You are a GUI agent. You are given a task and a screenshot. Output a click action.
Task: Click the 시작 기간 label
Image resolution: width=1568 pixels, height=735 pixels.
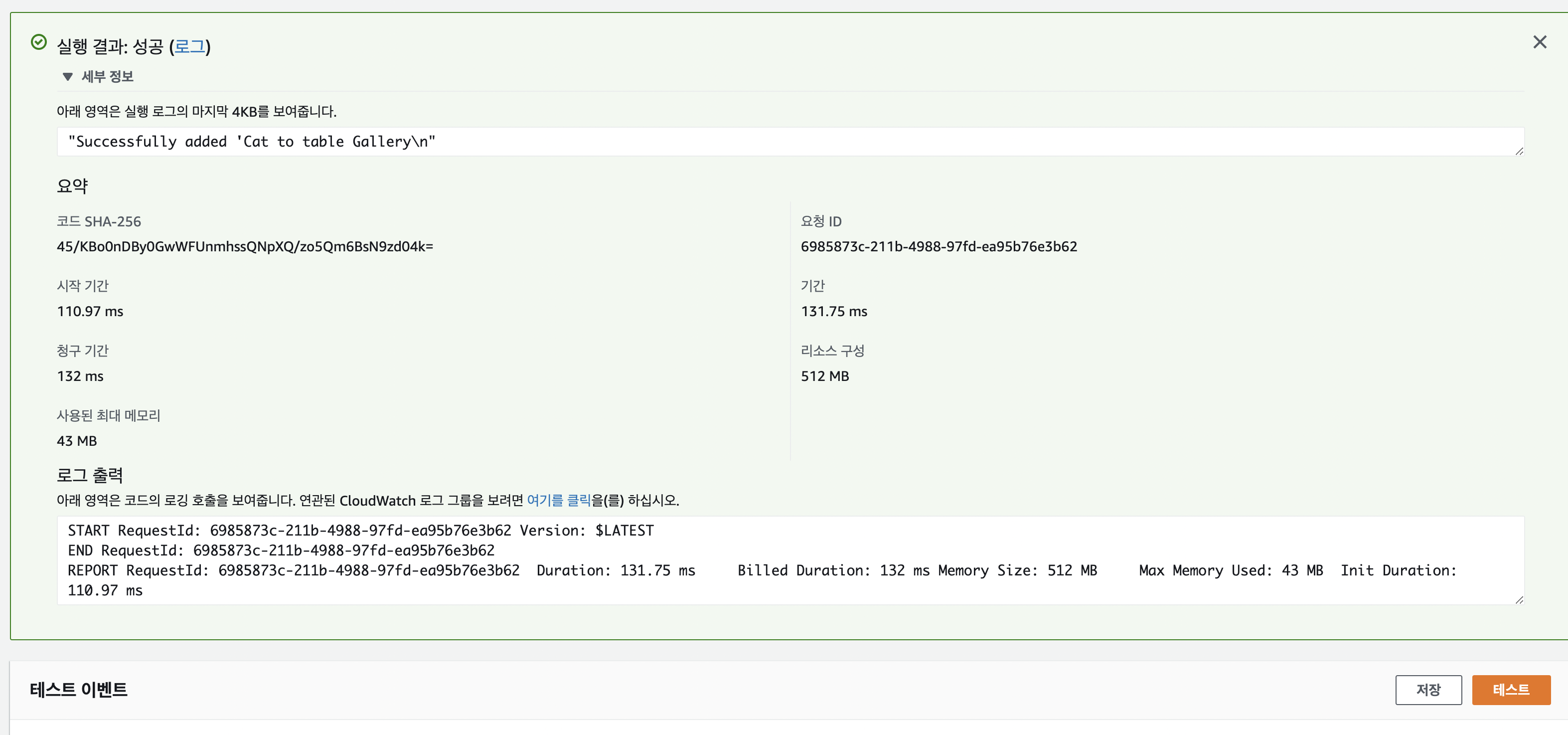pos(83,286)
